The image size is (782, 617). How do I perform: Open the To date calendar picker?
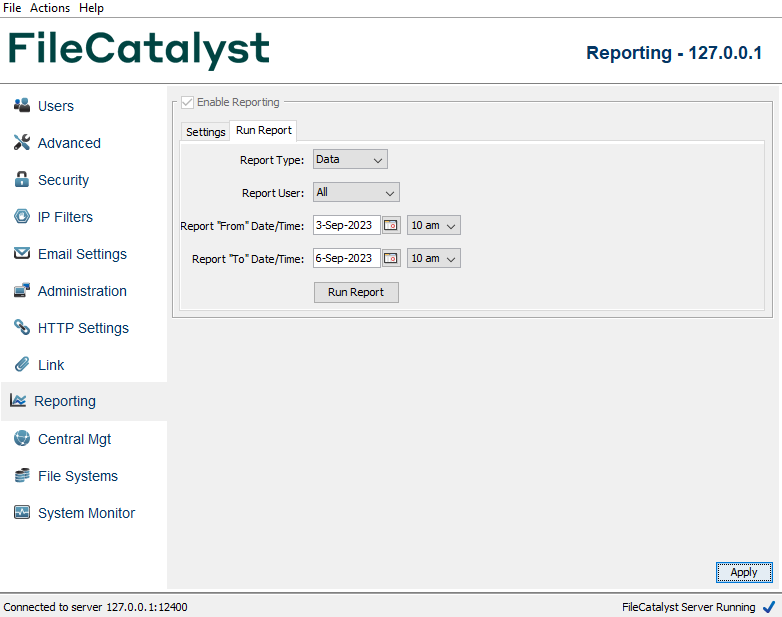click(x=391, y=258)
